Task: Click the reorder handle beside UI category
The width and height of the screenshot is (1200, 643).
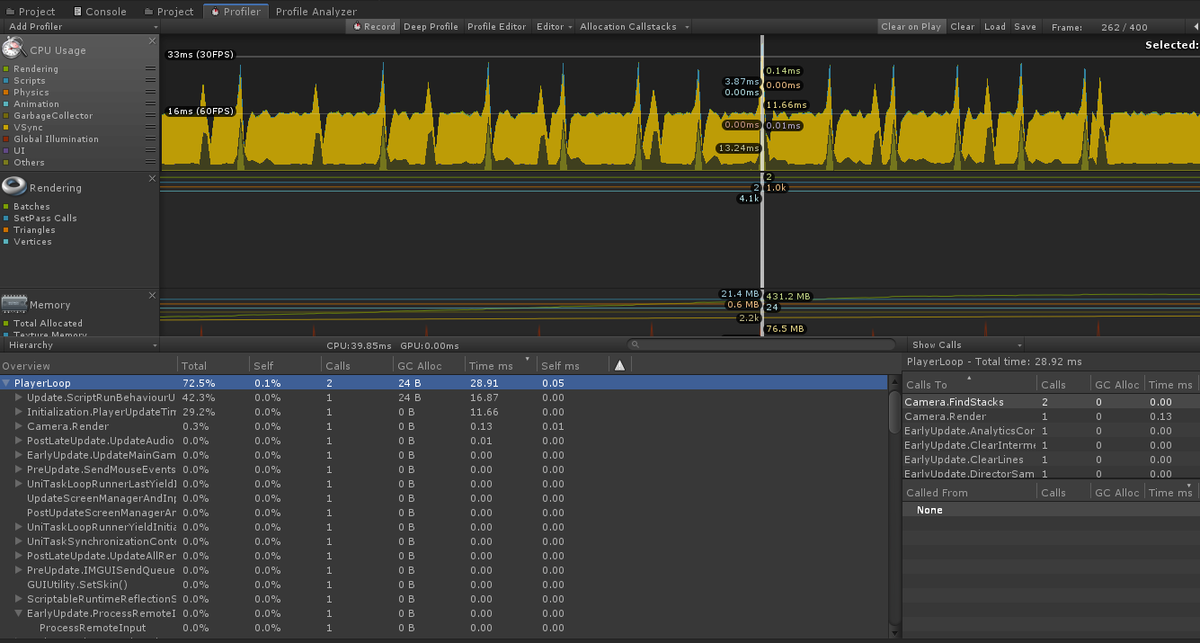Action: click(x=151, y=151)
